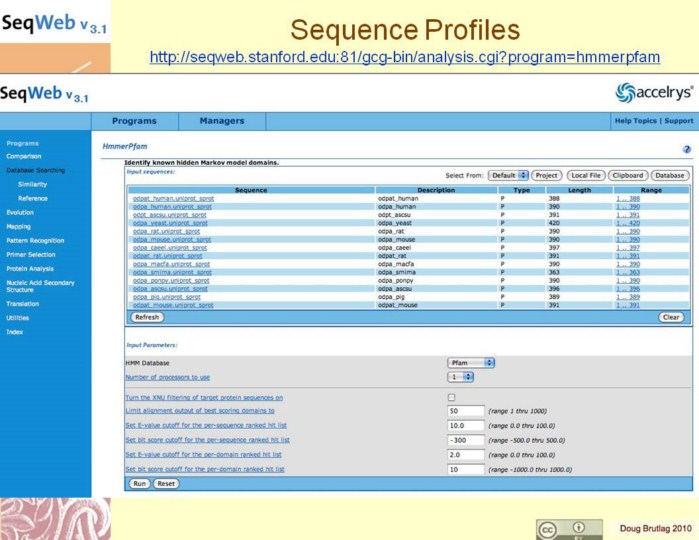Choose Local File as sequence source
This screenshot has width=699, height=540.
[x=586, y=175]
